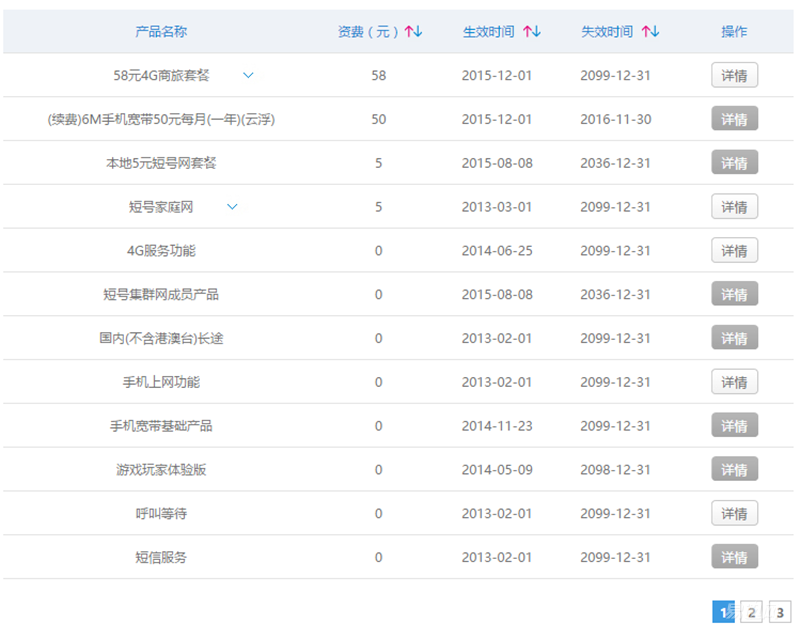Sort 生效时间 column descending
Screen dimensions: 800x630
click(x=538, y=31)
